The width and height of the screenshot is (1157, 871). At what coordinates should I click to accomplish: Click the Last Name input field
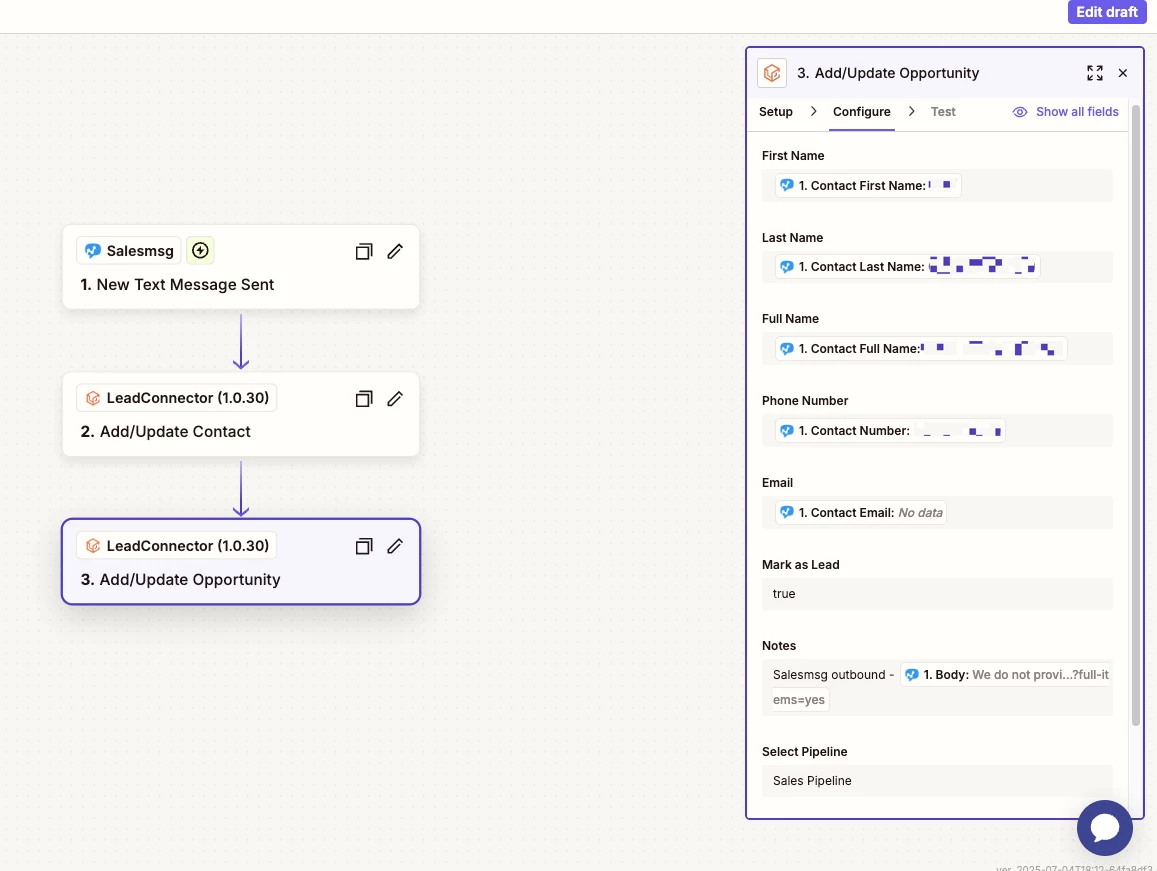click(x=936, y=266)
